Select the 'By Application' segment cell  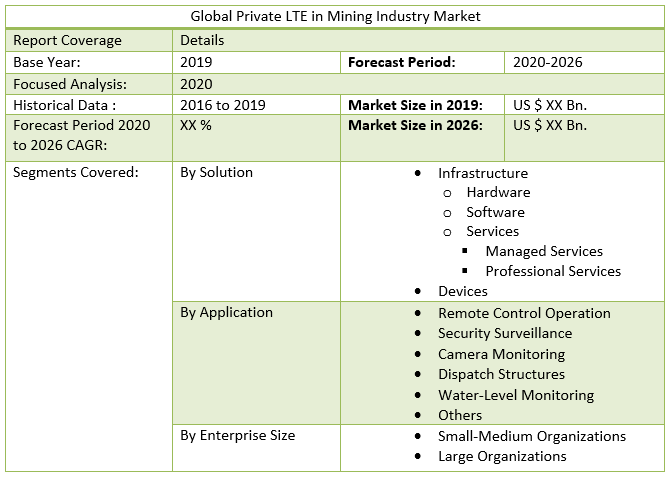point(226,312)
